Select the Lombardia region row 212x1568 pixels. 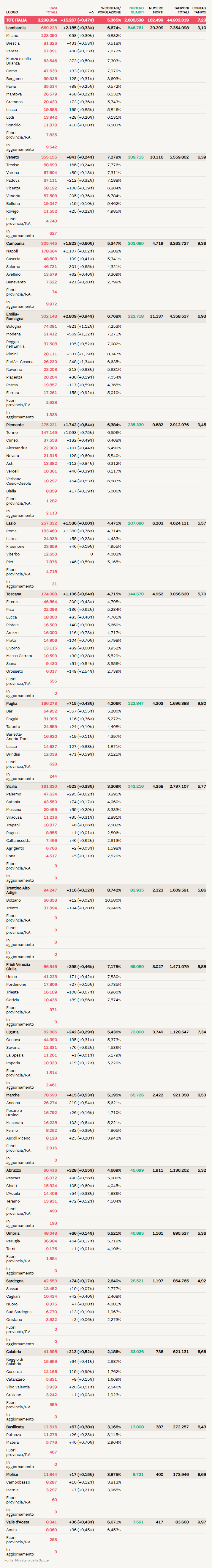[x=16, y=28]
